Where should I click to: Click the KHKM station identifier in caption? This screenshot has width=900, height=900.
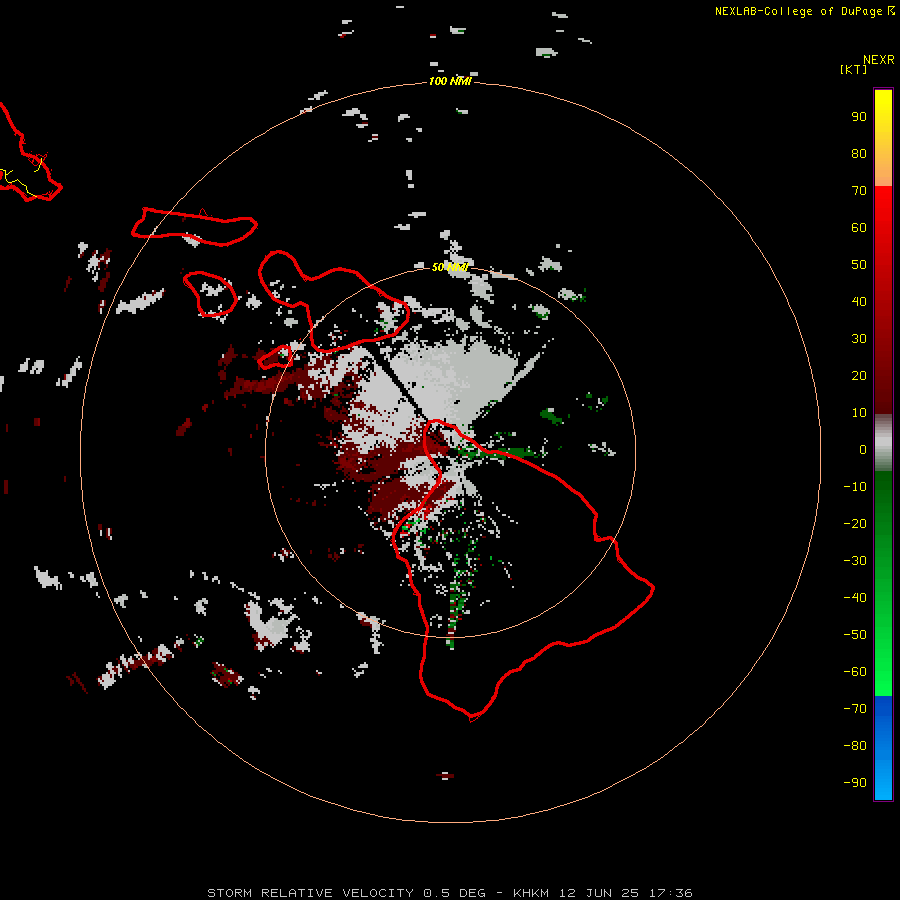(x=531, y=893)
